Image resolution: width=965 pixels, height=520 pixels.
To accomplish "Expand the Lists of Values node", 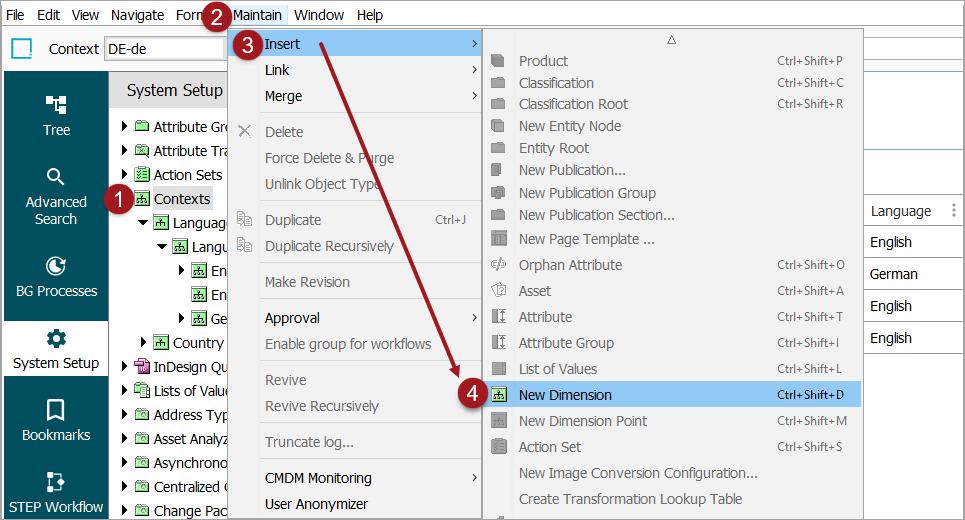I will (x=124, y=390).
